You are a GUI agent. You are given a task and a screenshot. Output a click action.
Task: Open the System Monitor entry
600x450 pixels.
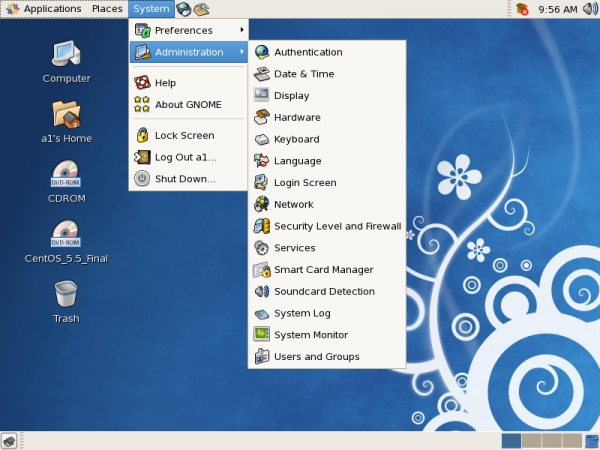pyautogui.click(x=327, y=334)
